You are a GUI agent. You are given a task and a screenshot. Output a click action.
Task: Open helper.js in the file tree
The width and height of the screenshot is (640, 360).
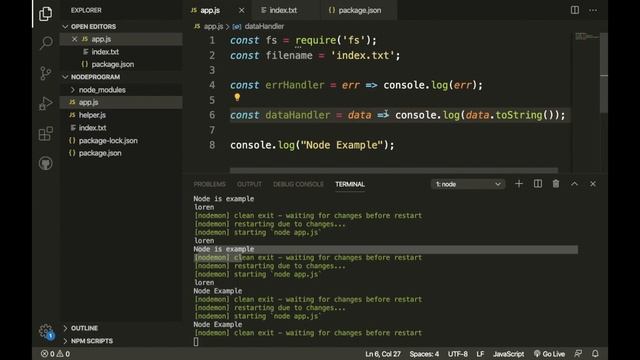pyautogui.click(x=92, y=115)
